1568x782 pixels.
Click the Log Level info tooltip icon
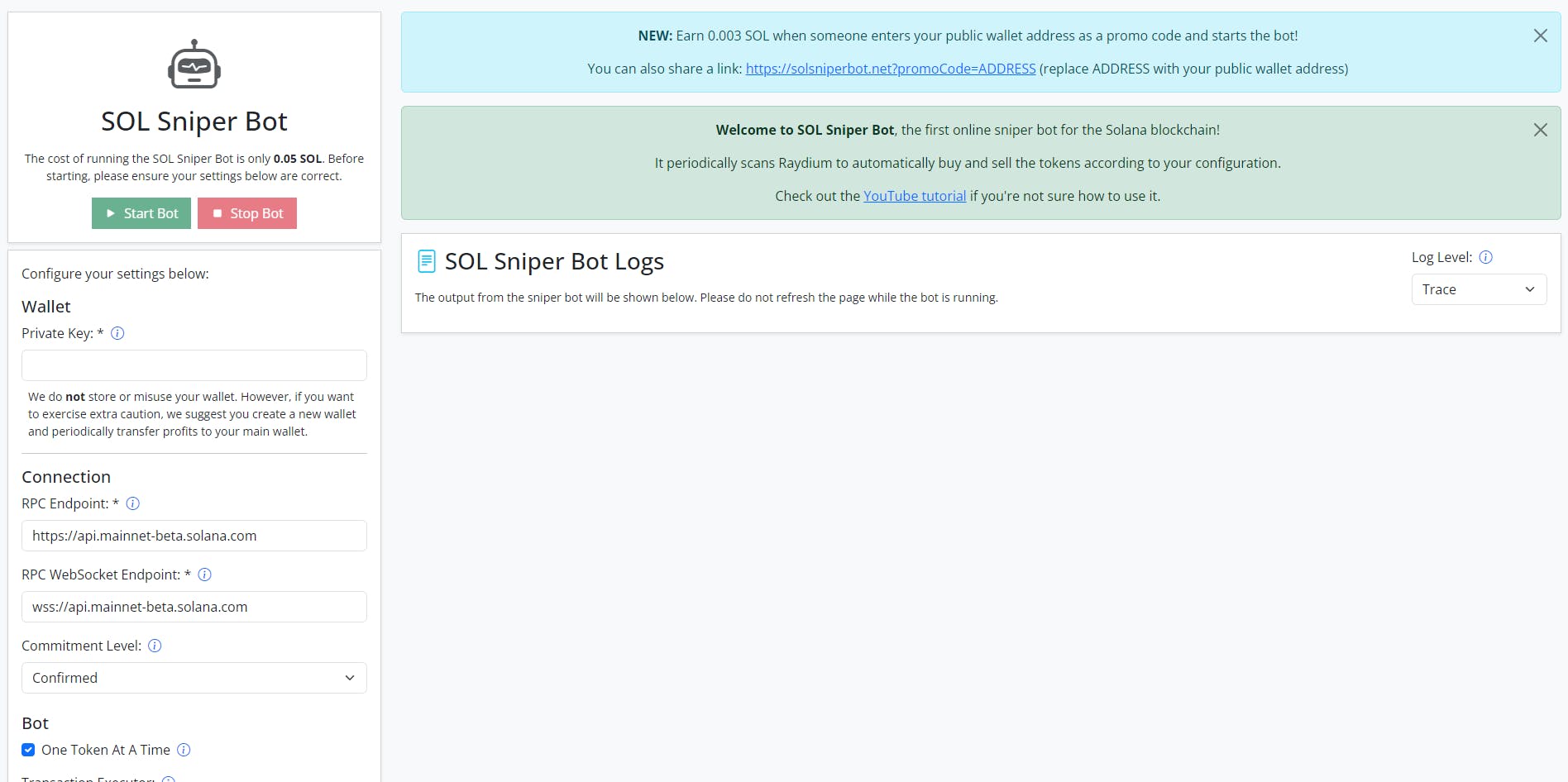tap(1486, 257)
